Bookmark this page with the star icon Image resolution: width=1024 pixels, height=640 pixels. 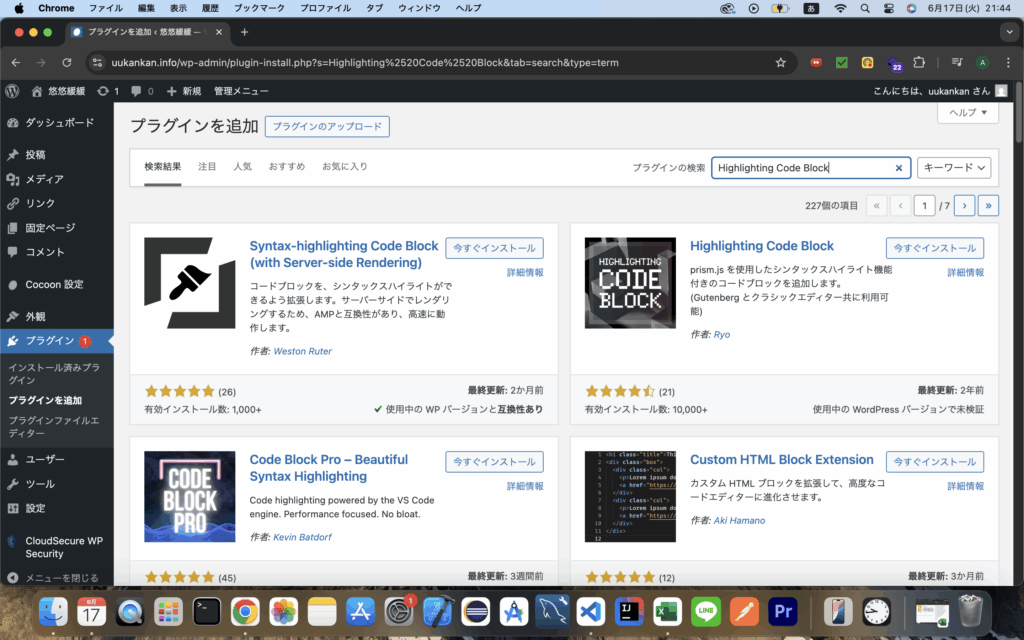[x=781, y=62]
